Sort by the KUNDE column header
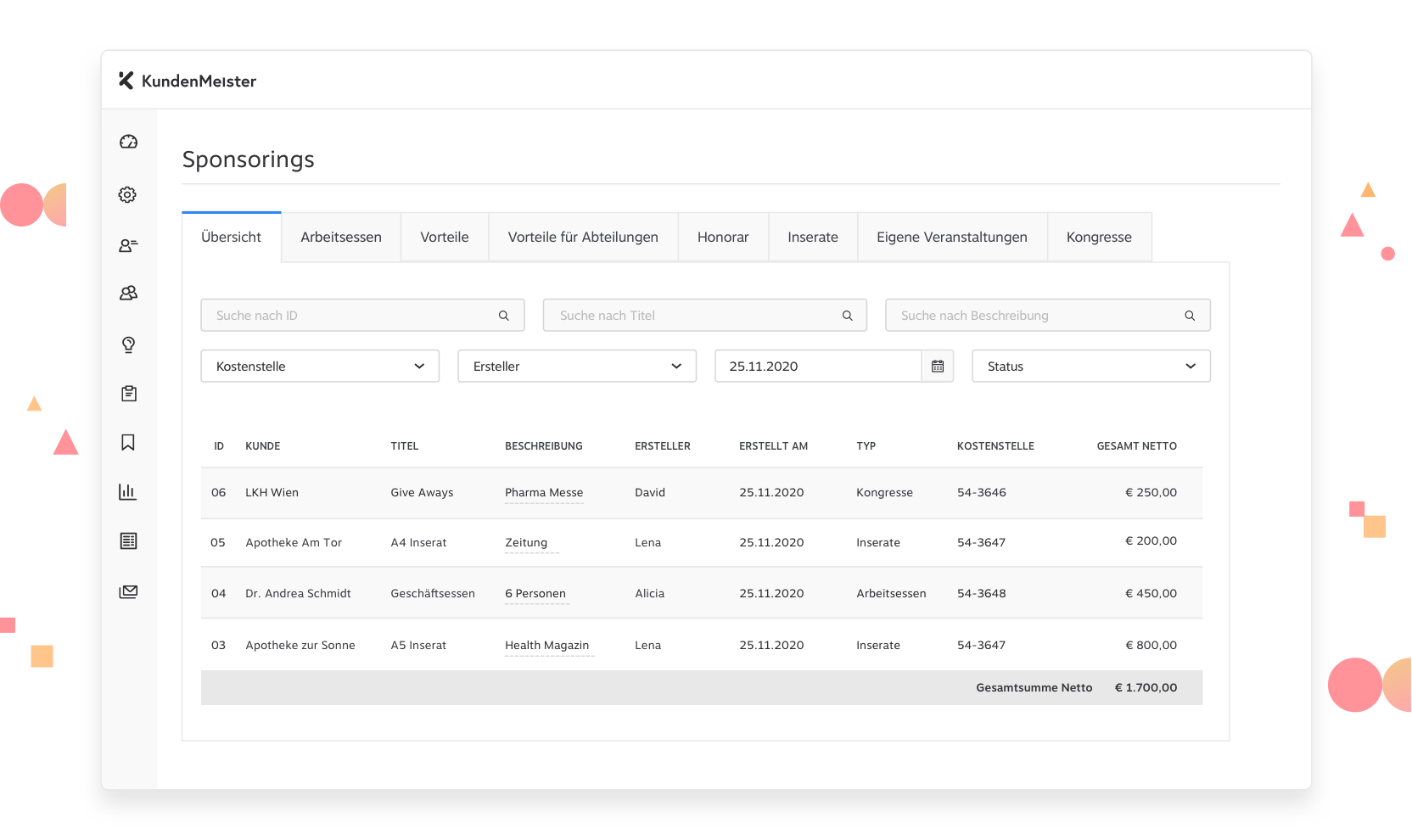 263,446
